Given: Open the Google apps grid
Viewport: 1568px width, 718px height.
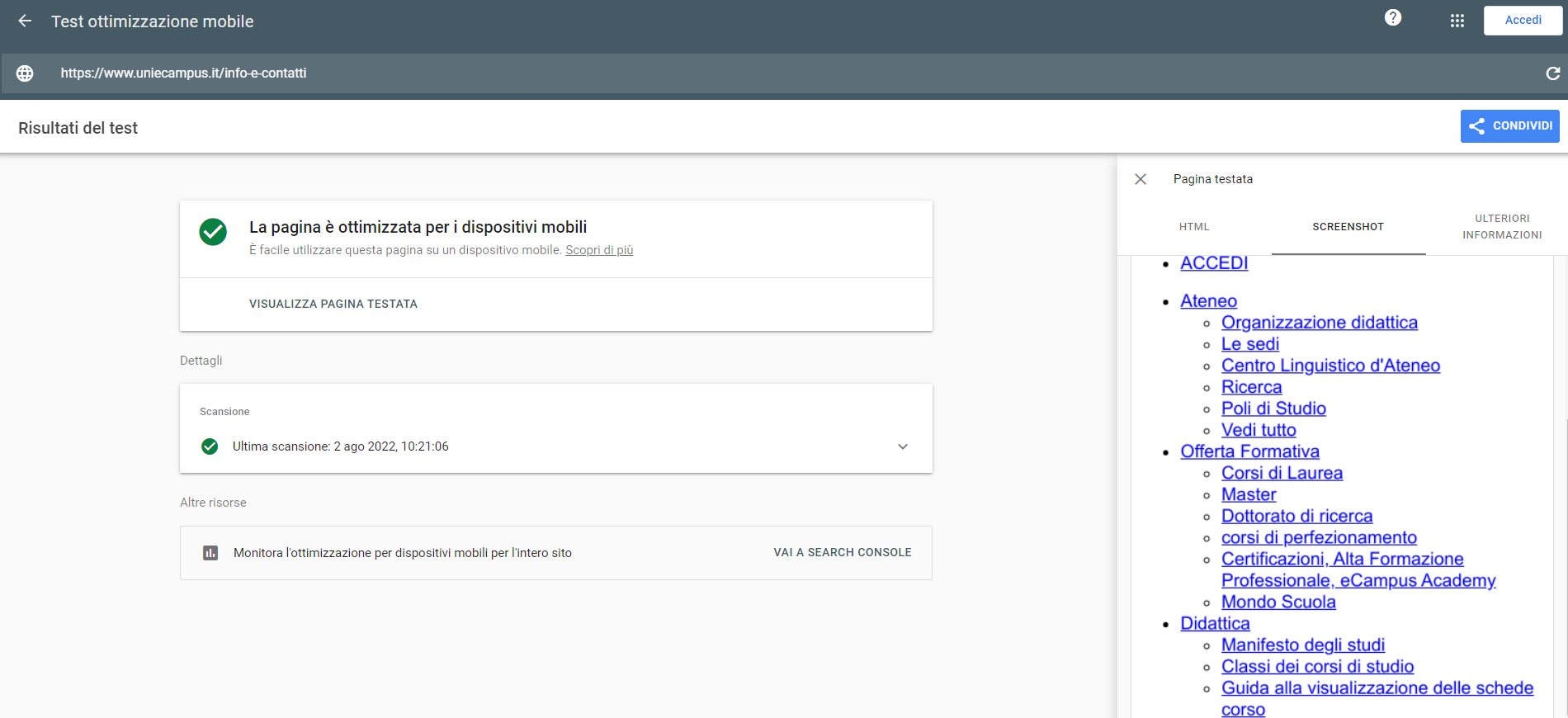Looking at the screenshot, I should pyautogui.click(x=1457, y=21).
